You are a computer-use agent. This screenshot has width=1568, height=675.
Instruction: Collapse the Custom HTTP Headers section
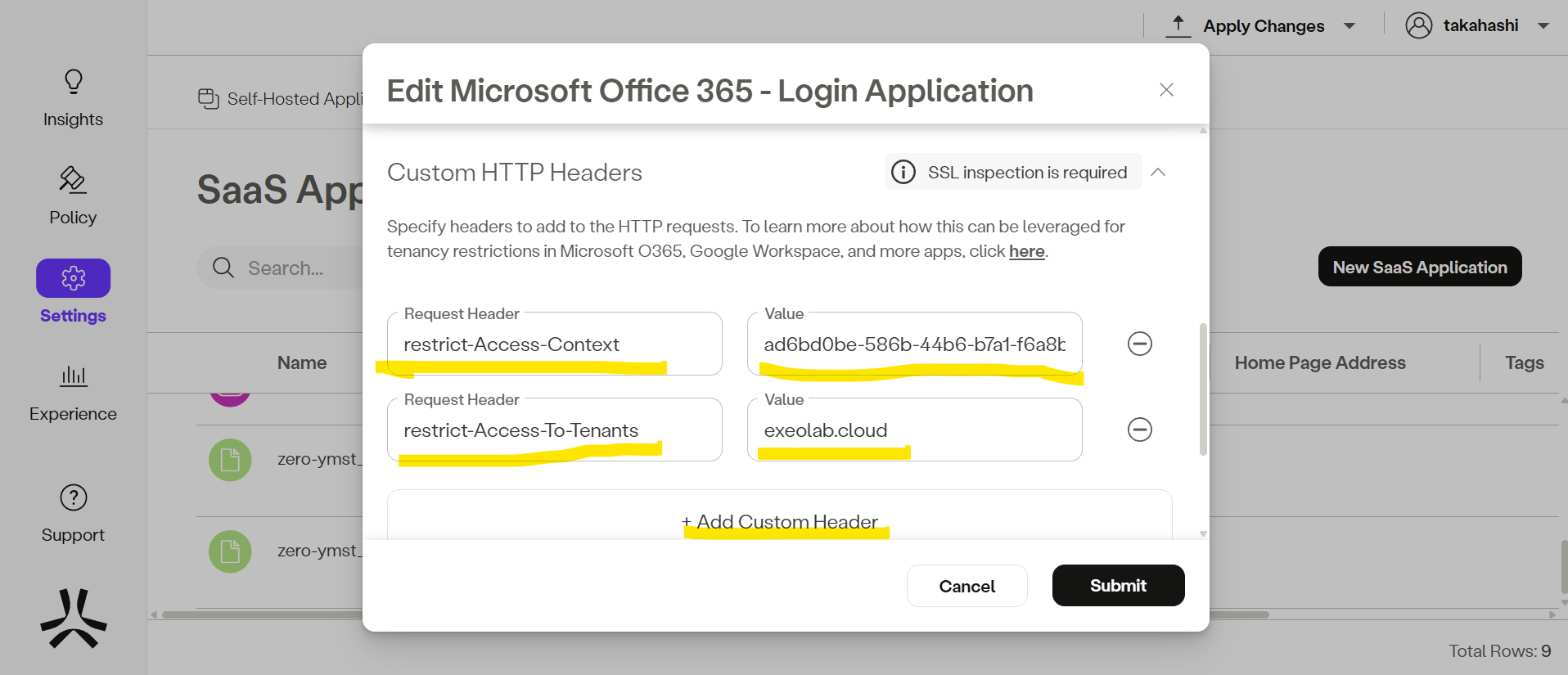[1157, 173]
